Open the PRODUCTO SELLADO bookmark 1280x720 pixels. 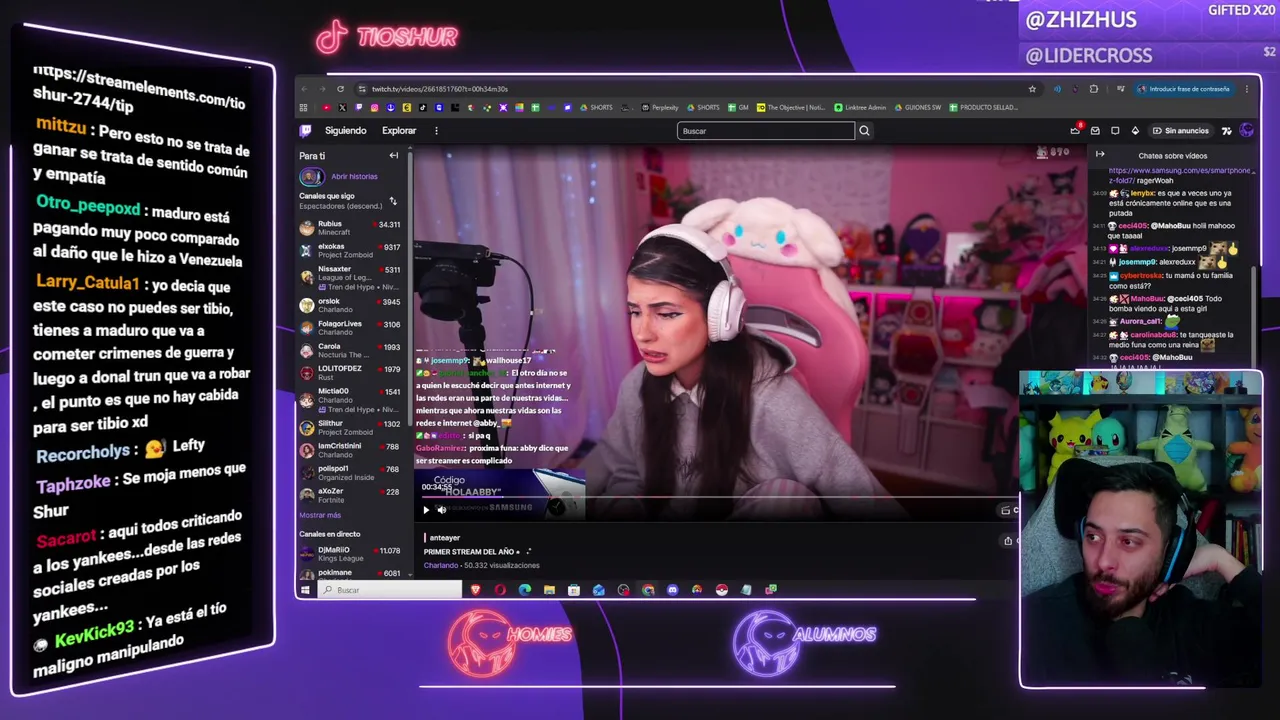pyautogui.click(x=983, y=107)
